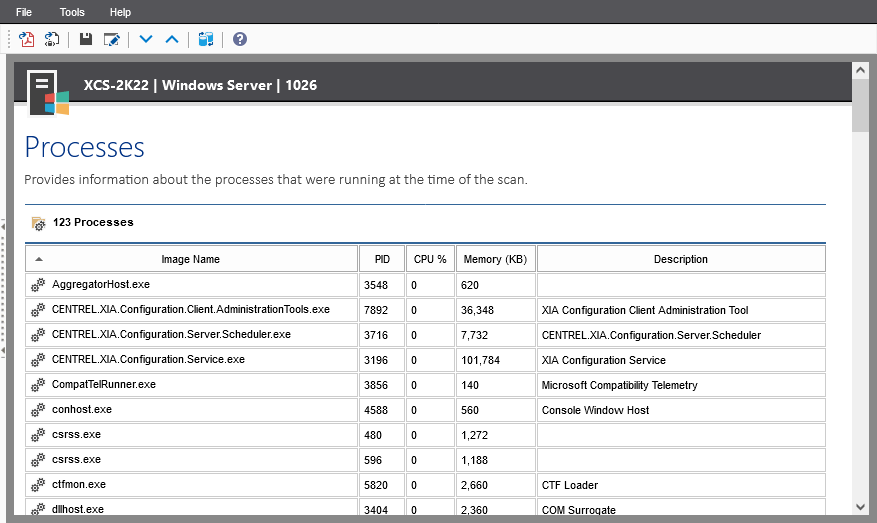The height and width of the screenshot is (523, 877).
Task: Click the up chevron toolbar icon
Action: [172, 39]
